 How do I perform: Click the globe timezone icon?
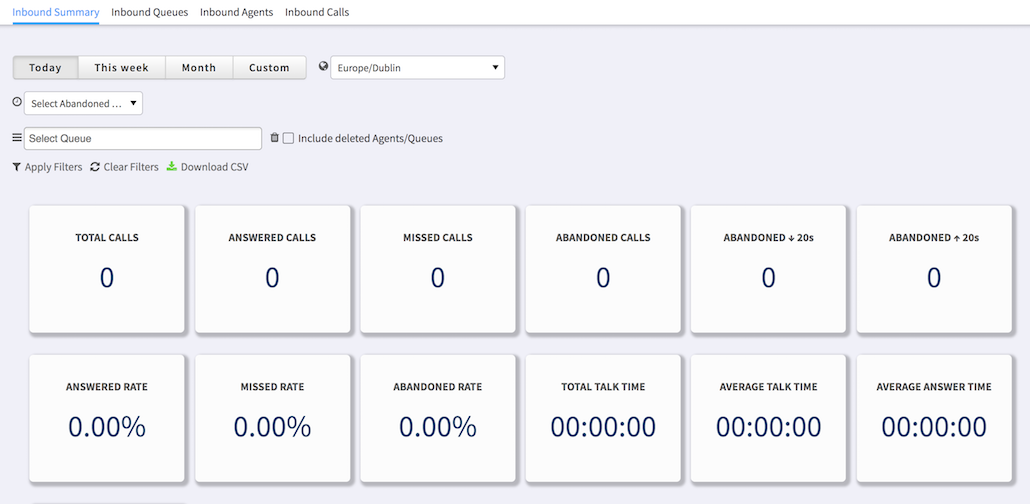(323, 66)
